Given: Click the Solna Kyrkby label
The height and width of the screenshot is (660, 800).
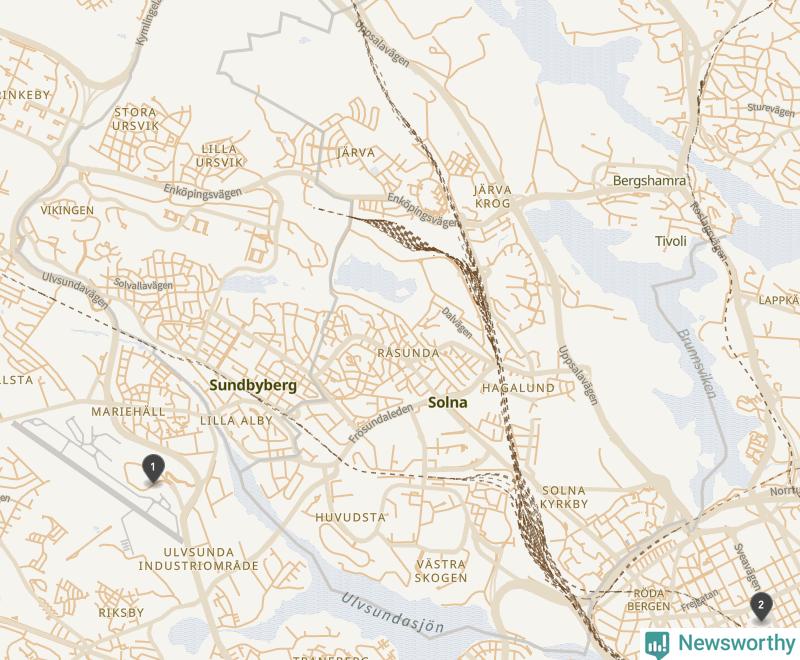Looking at the screenshot, I should pyautogui.click(x=564, y=497).
